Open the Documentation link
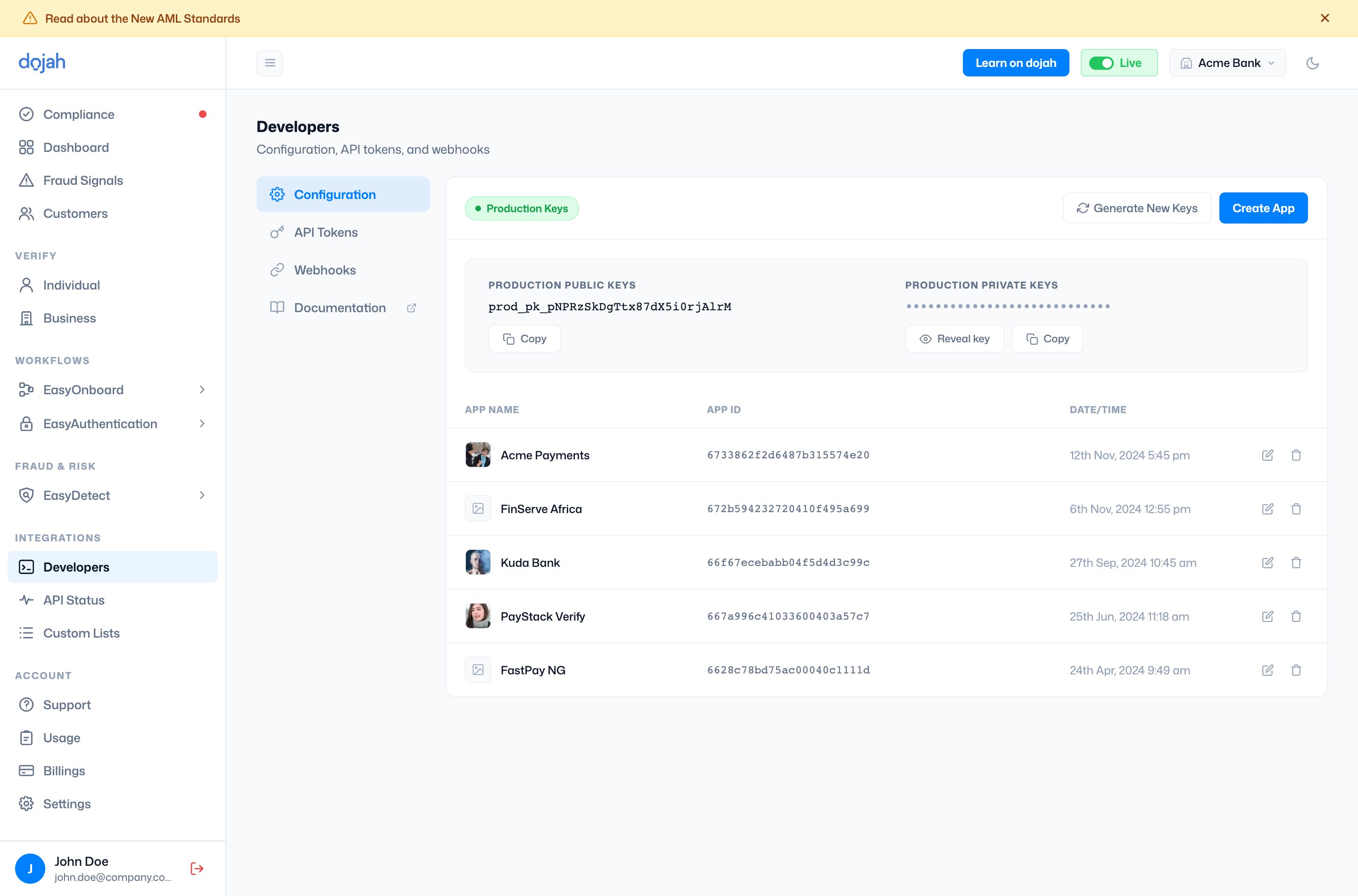The image size is (1358, 896). [343, 307]
